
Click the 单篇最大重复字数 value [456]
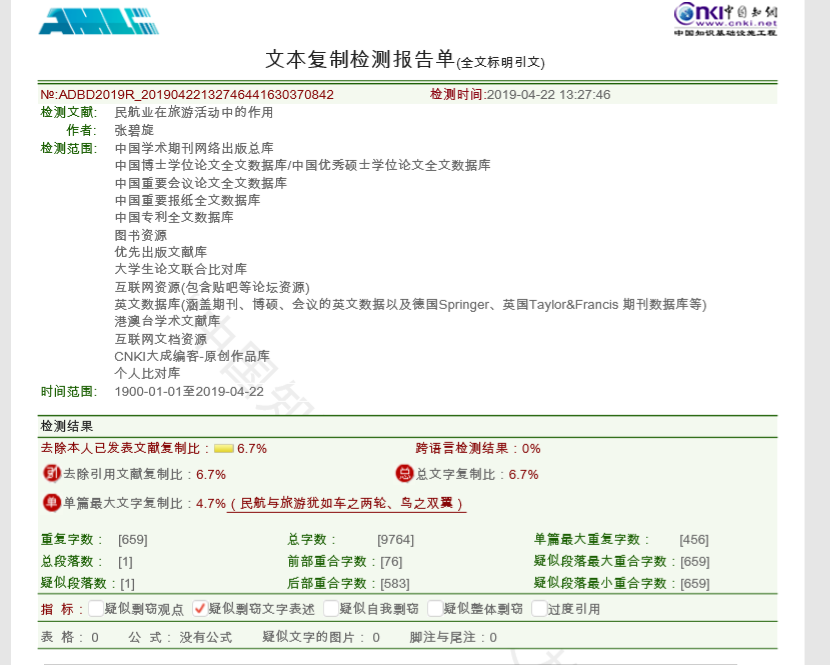694,540
